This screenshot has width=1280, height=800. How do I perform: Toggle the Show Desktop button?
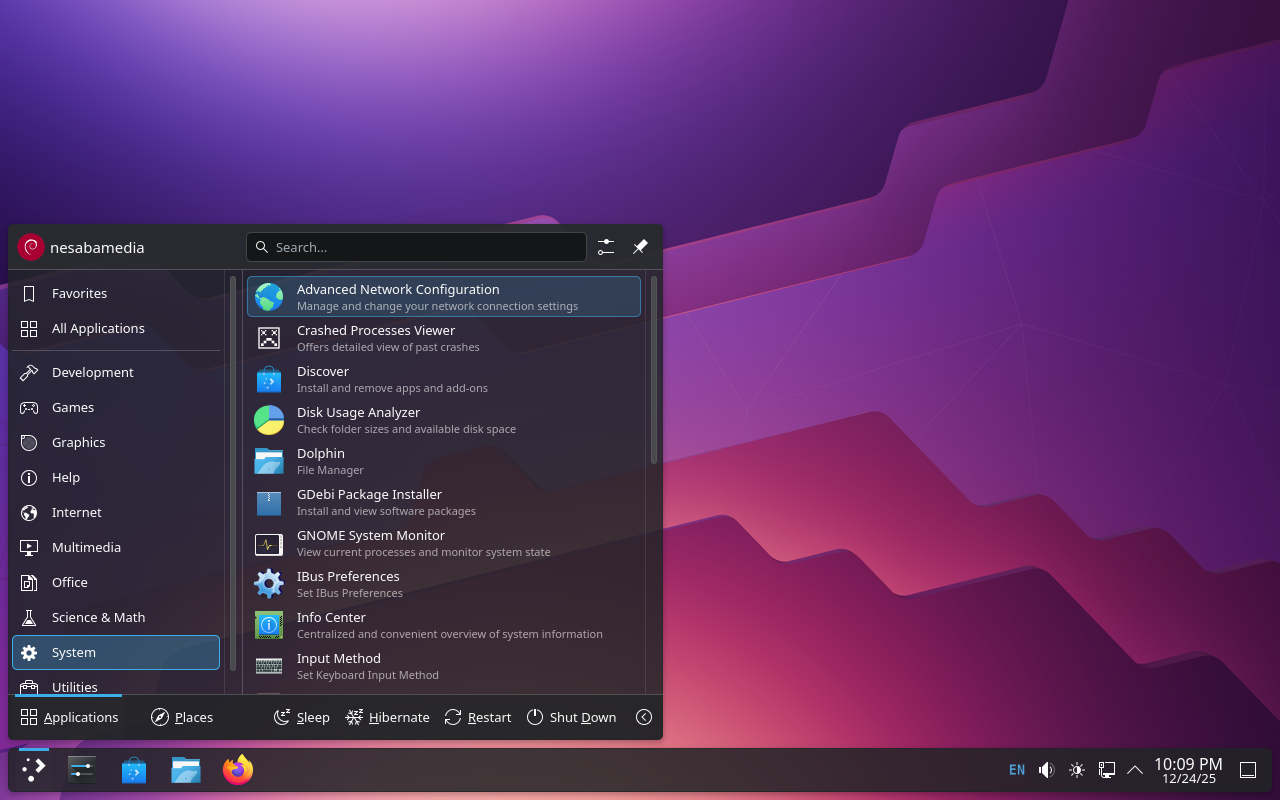click(x=1248, y=770)
